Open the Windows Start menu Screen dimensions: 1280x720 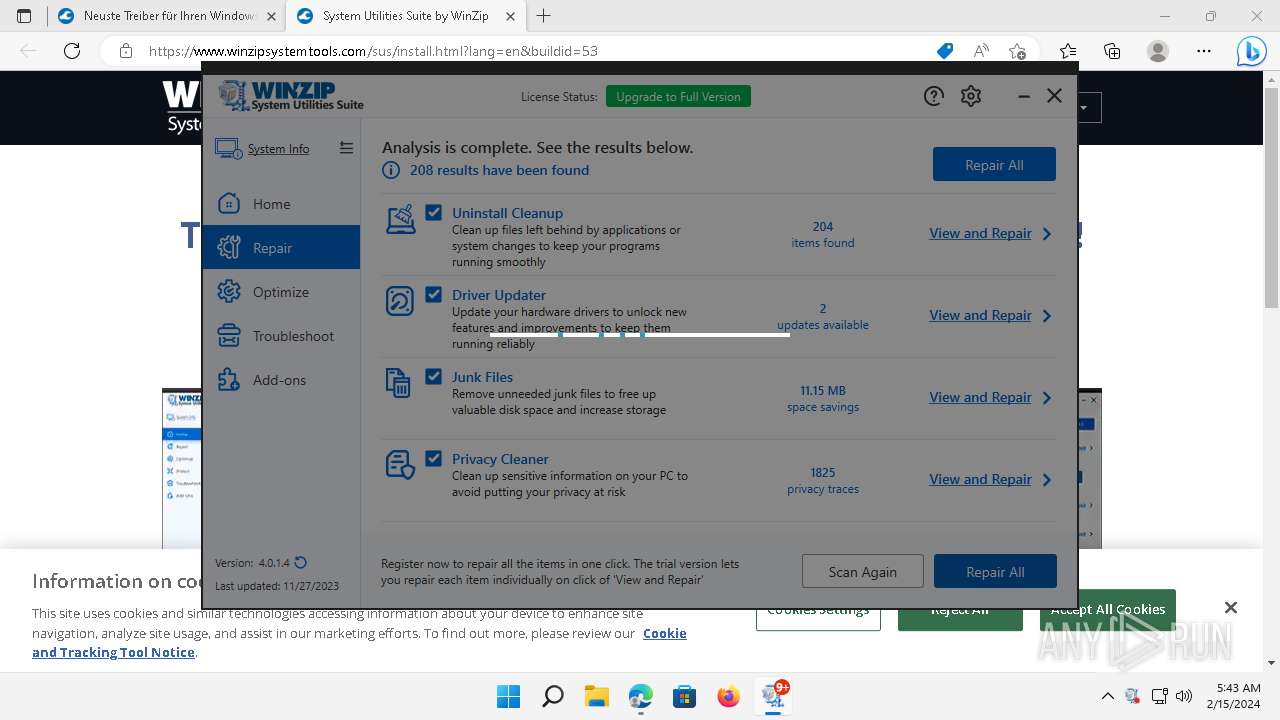tap(508, 696)
